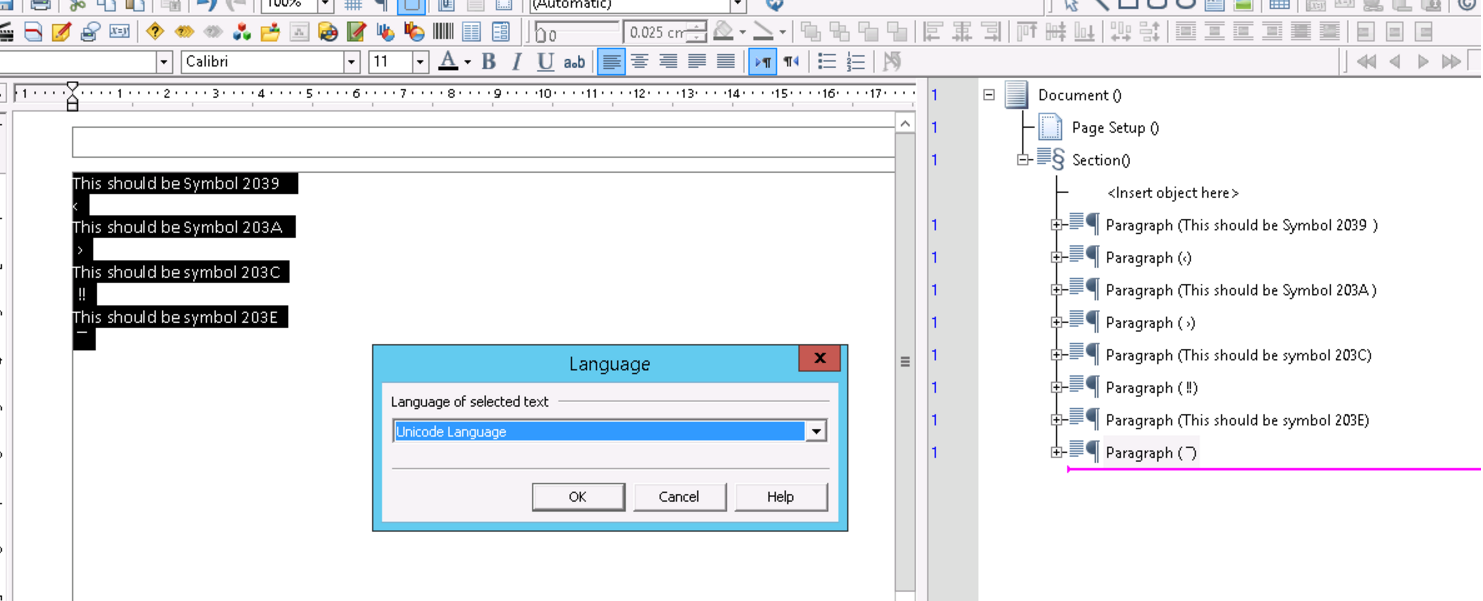The height and width of the screenshot is (601, 1483).
Task: Expand Paragraph (This should be symbol 203E) node
Action: coord(1057,420)
